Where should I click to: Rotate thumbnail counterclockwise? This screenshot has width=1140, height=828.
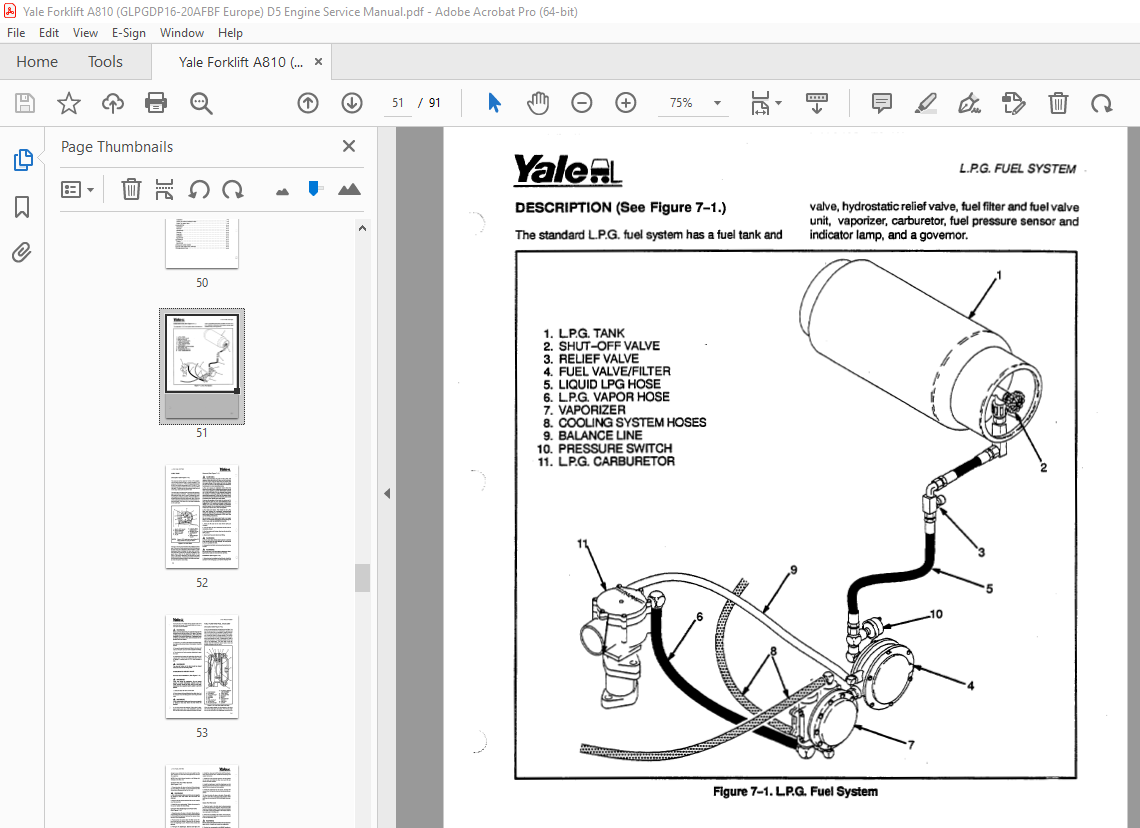coord(198,190)
